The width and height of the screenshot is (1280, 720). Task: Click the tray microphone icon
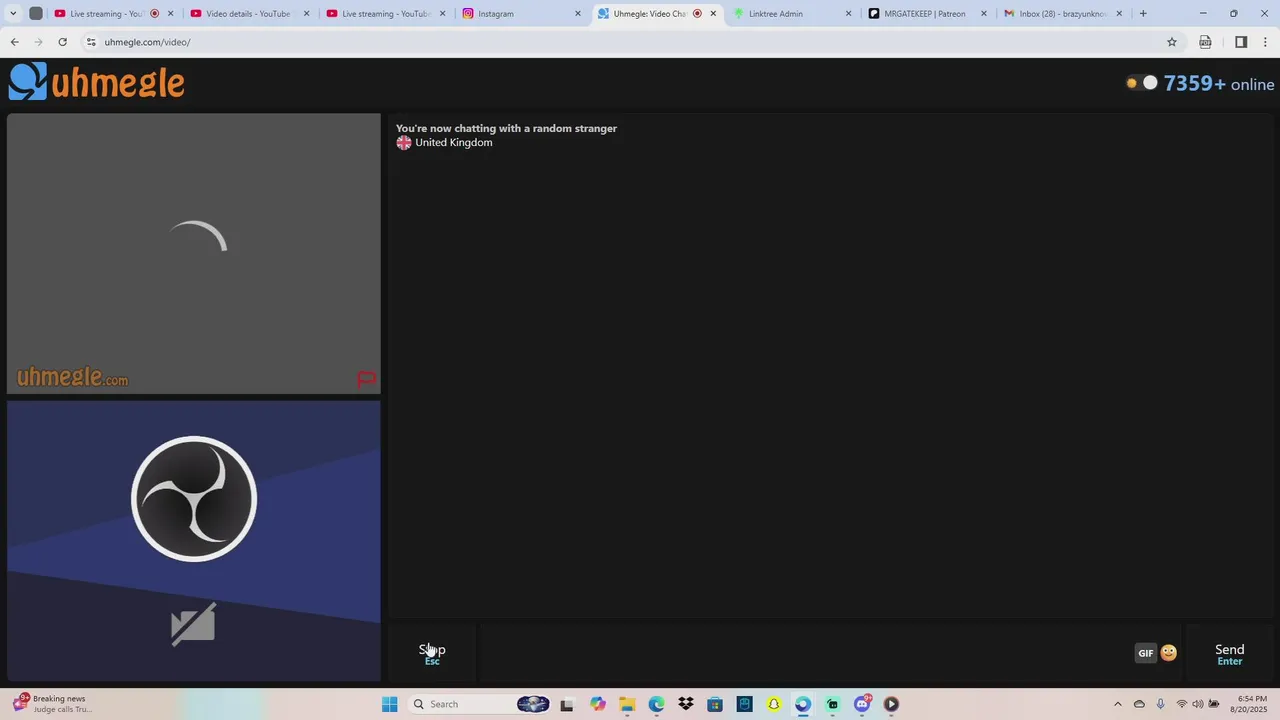coord(1160,704)
